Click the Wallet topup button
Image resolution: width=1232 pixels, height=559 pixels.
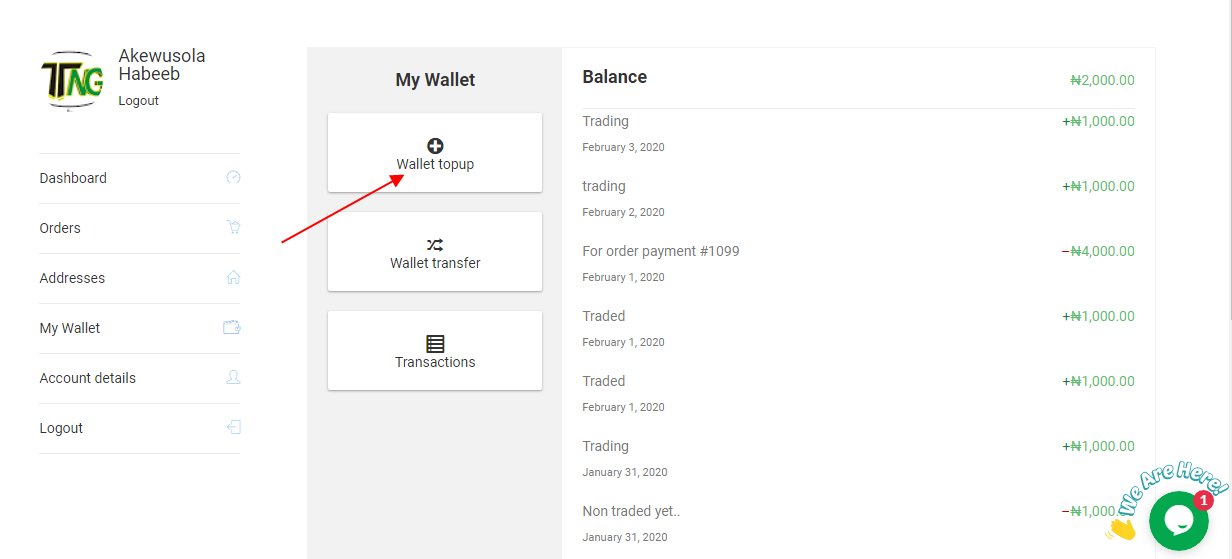pos(435,153)
